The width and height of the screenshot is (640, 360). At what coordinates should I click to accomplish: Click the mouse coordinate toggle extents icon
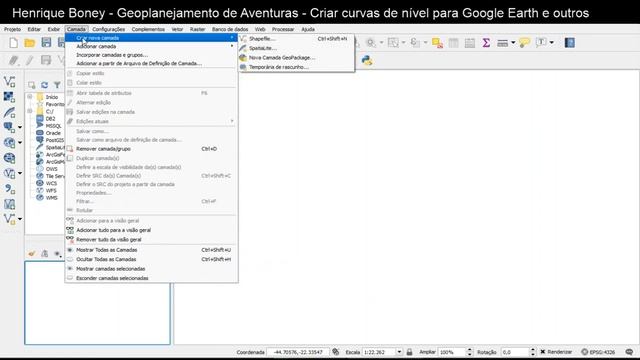click(336, 352)
